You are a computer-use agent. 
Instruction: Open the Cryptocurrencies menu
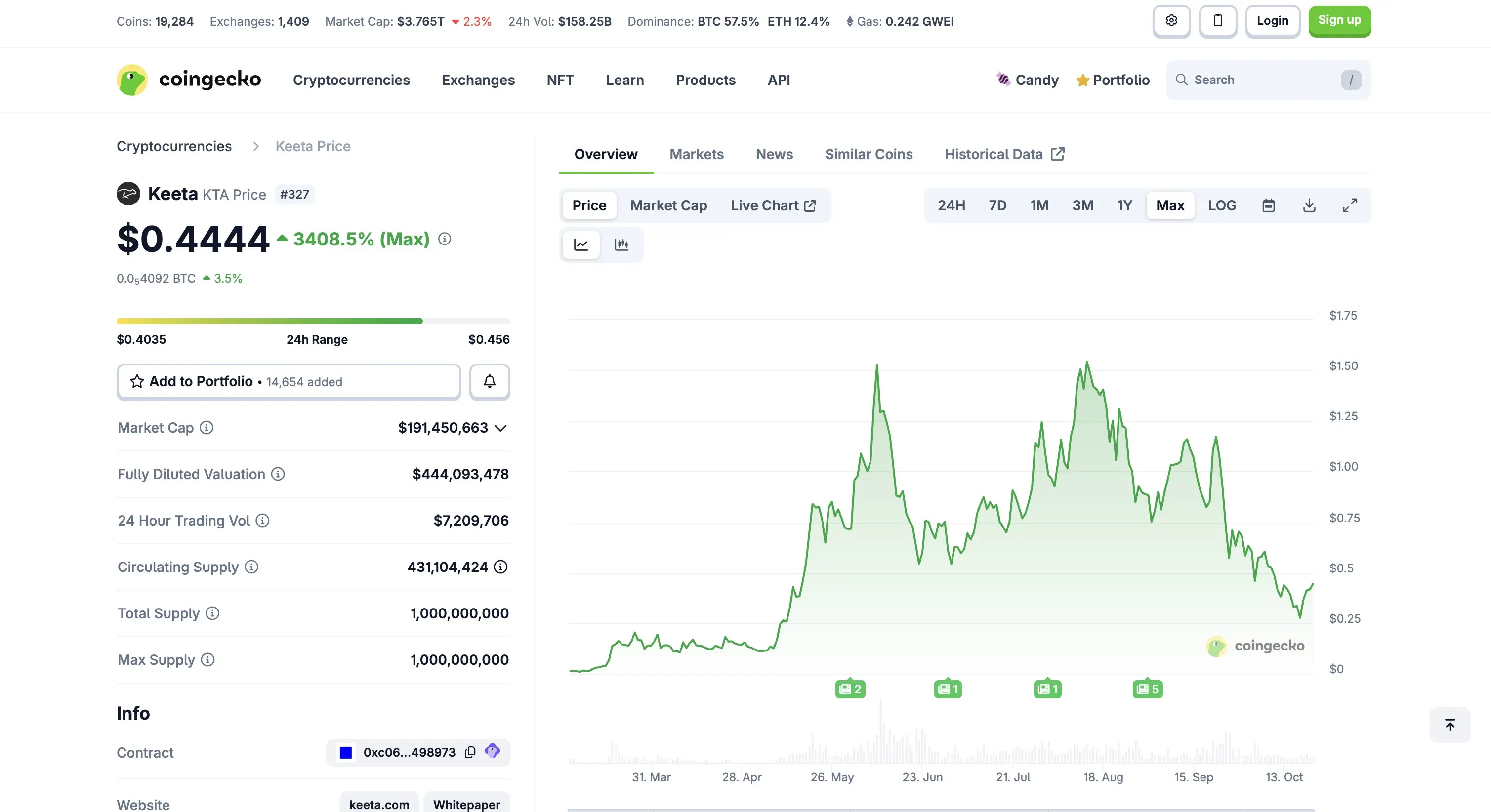[x=351, y=80]
